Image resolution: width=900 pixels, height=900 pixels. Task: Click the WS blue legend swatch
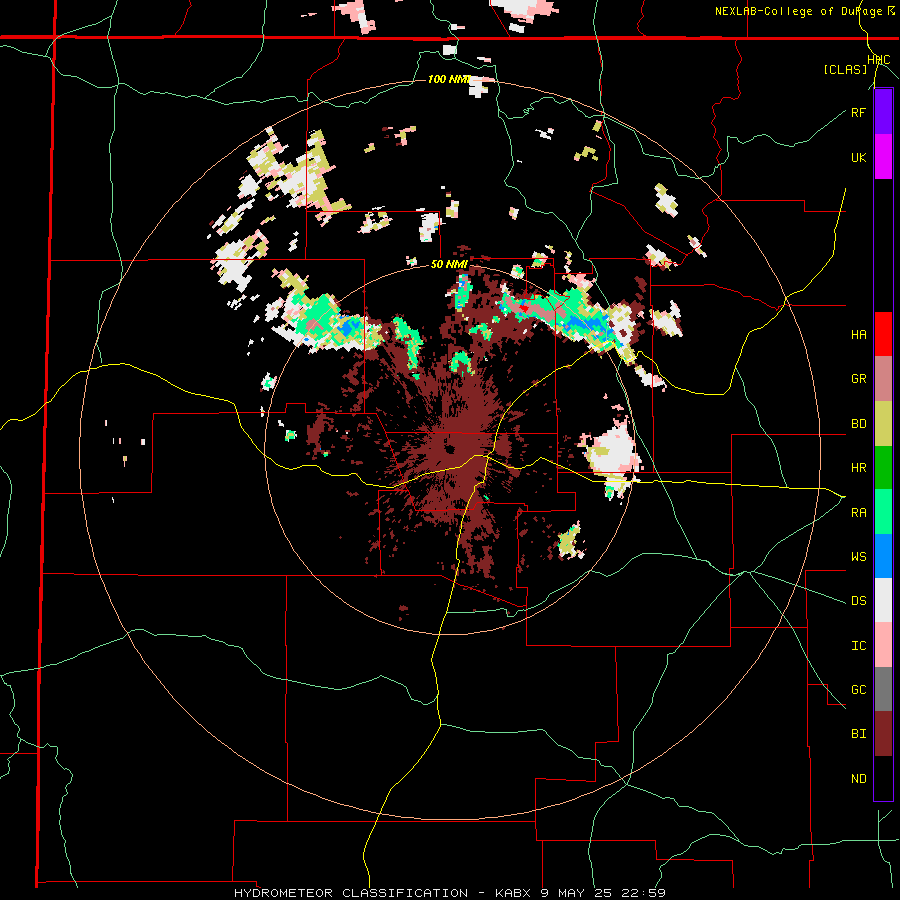click(883, 556)
